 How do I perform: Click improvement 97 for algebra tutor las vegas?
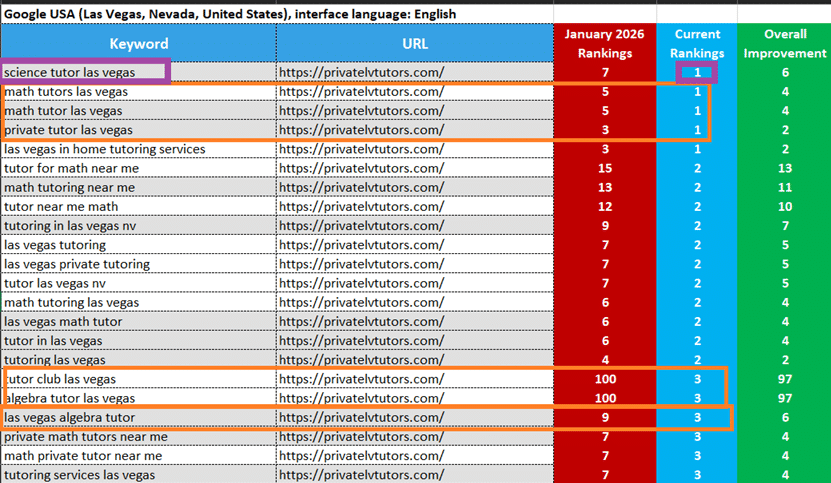pyautogui.click(x=784, y=398)
